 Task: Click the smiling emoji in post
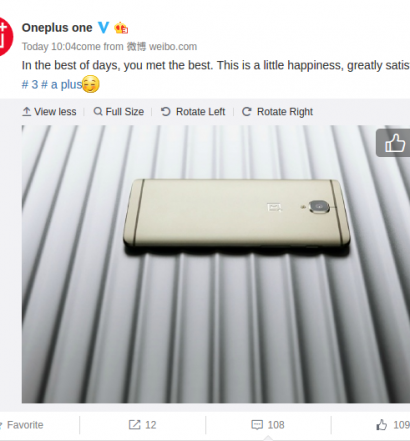coord(91,84)
